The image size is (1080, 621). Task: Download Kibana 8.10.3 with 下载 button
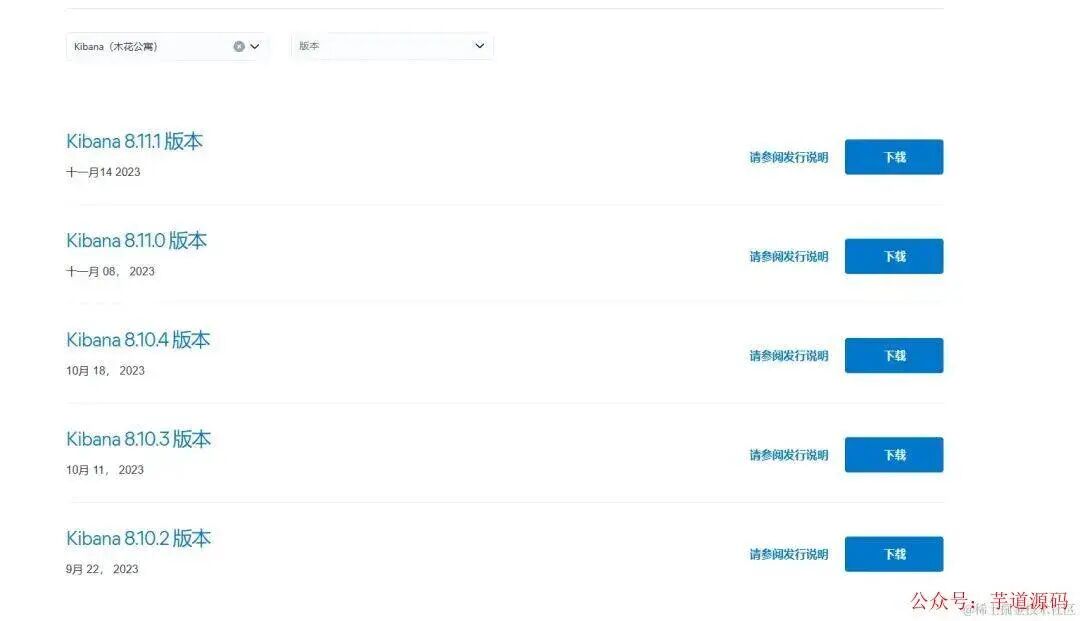(894, 454)
